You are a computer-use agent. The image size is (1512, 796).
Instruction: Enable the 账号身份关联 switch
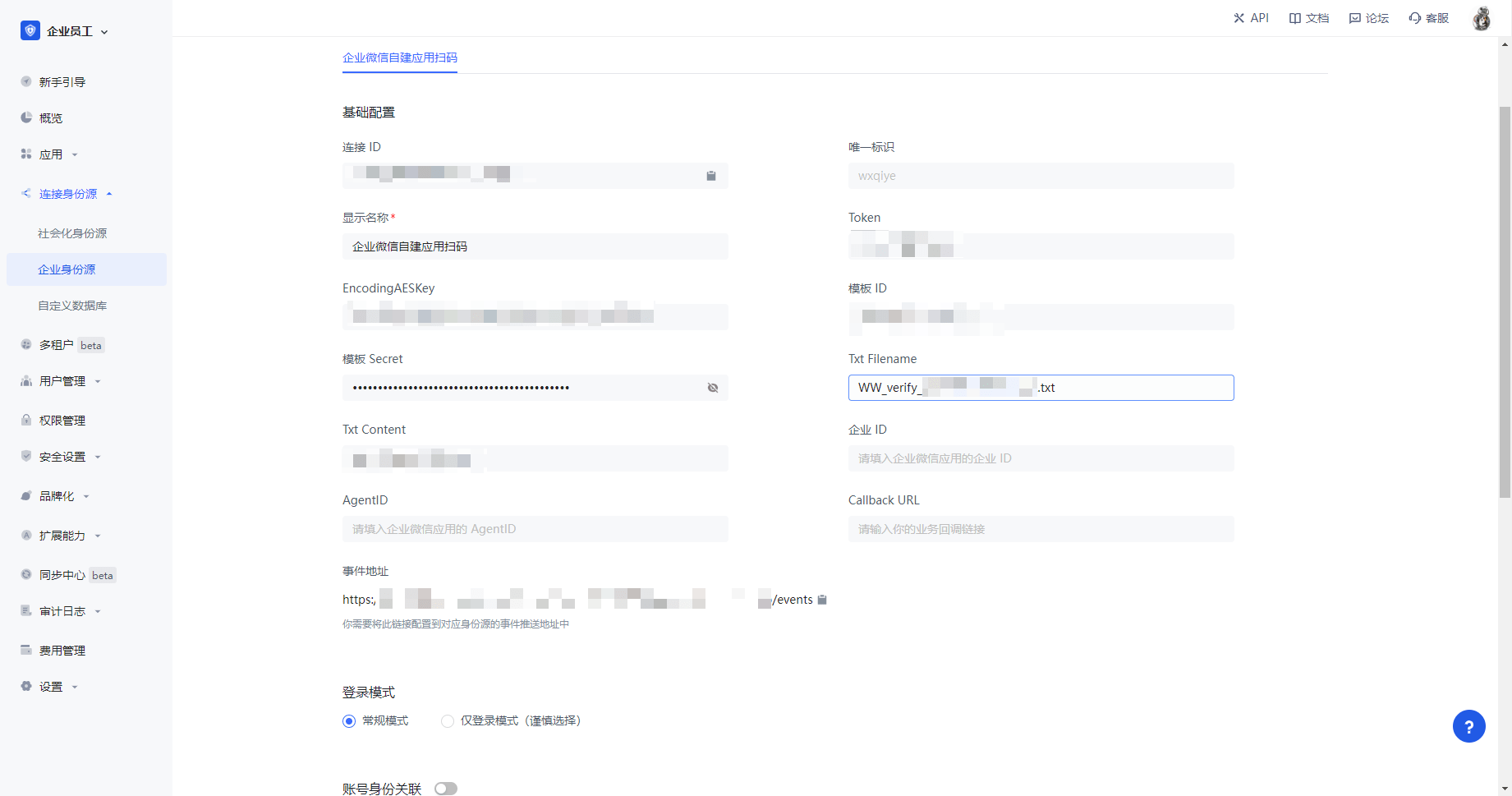tap(446, 789)
